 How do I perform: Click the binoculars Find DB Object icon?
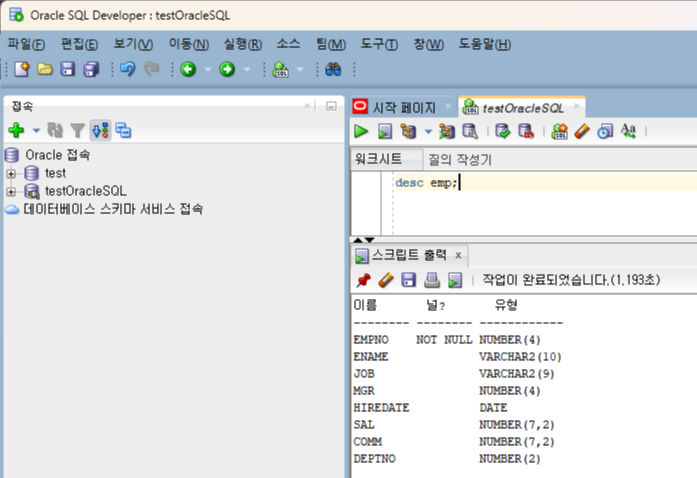click(333, 69)
